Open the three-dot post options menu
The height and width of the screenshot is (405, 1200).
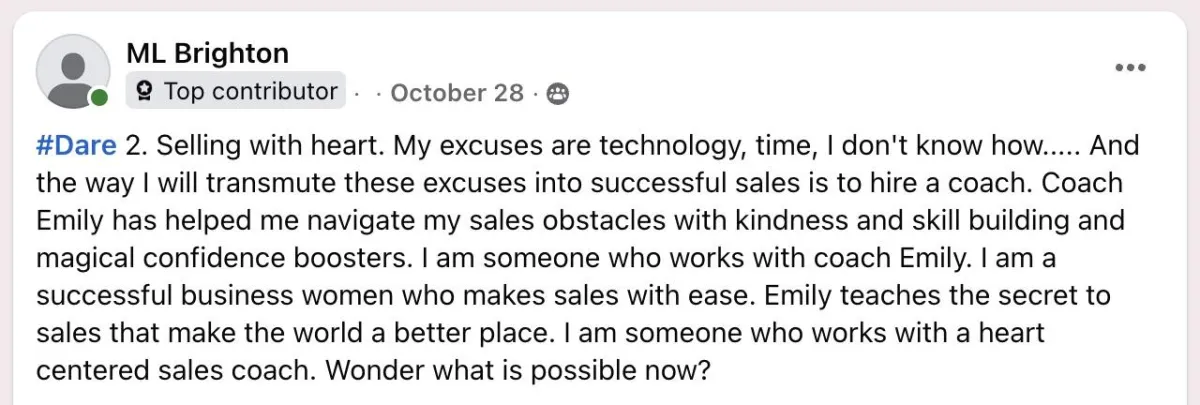[1130, 68]
